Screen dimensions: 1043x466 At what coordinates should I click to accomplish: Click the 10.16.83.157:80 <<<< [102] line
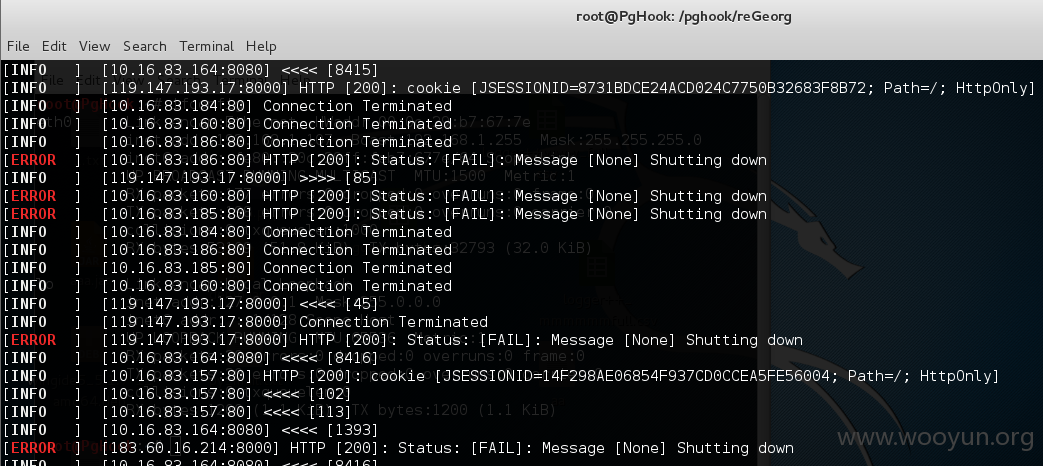click(x=177, y=394)
